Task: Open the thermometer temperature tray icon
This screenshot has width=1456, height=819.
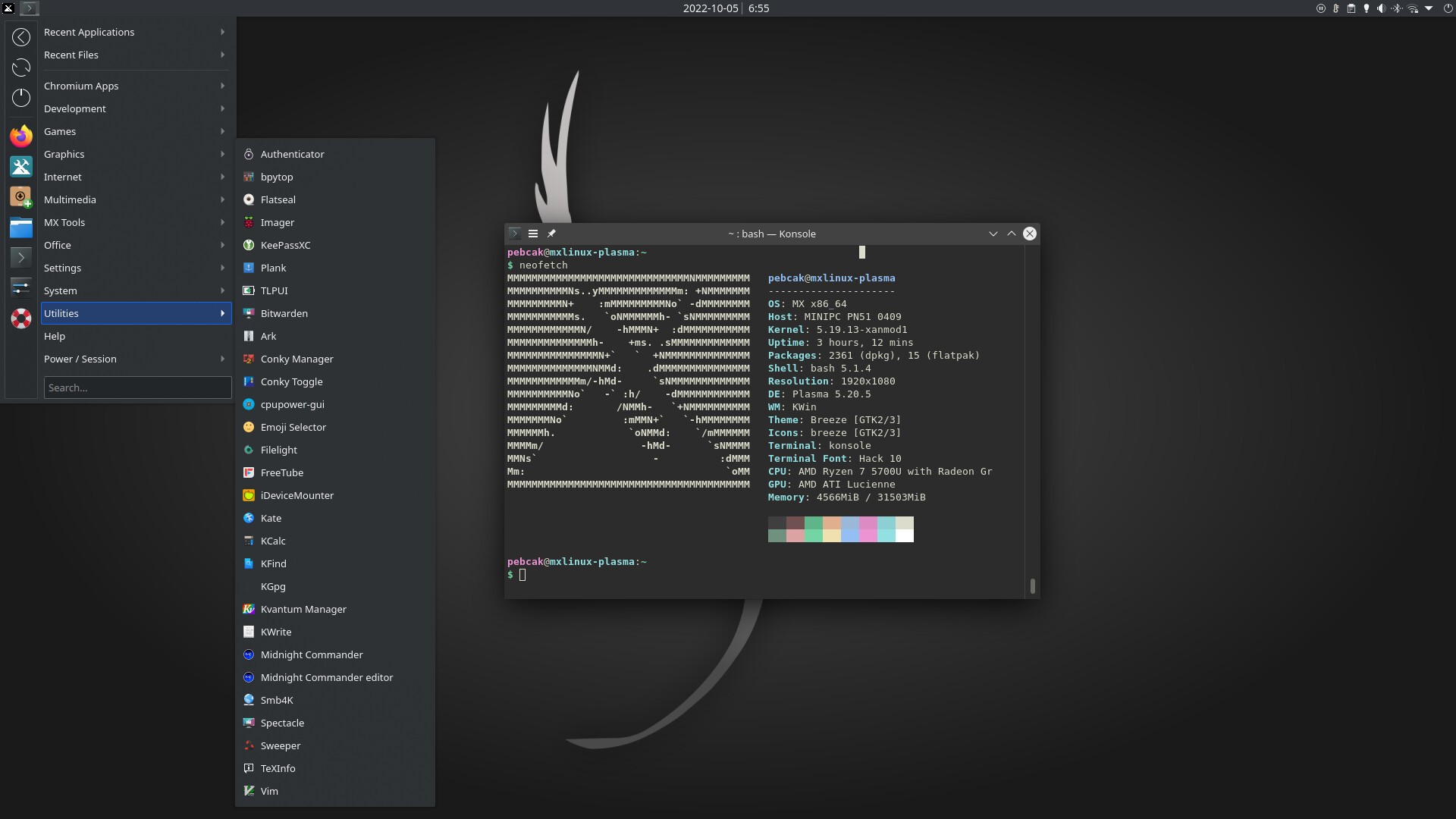Action: 1336,8
